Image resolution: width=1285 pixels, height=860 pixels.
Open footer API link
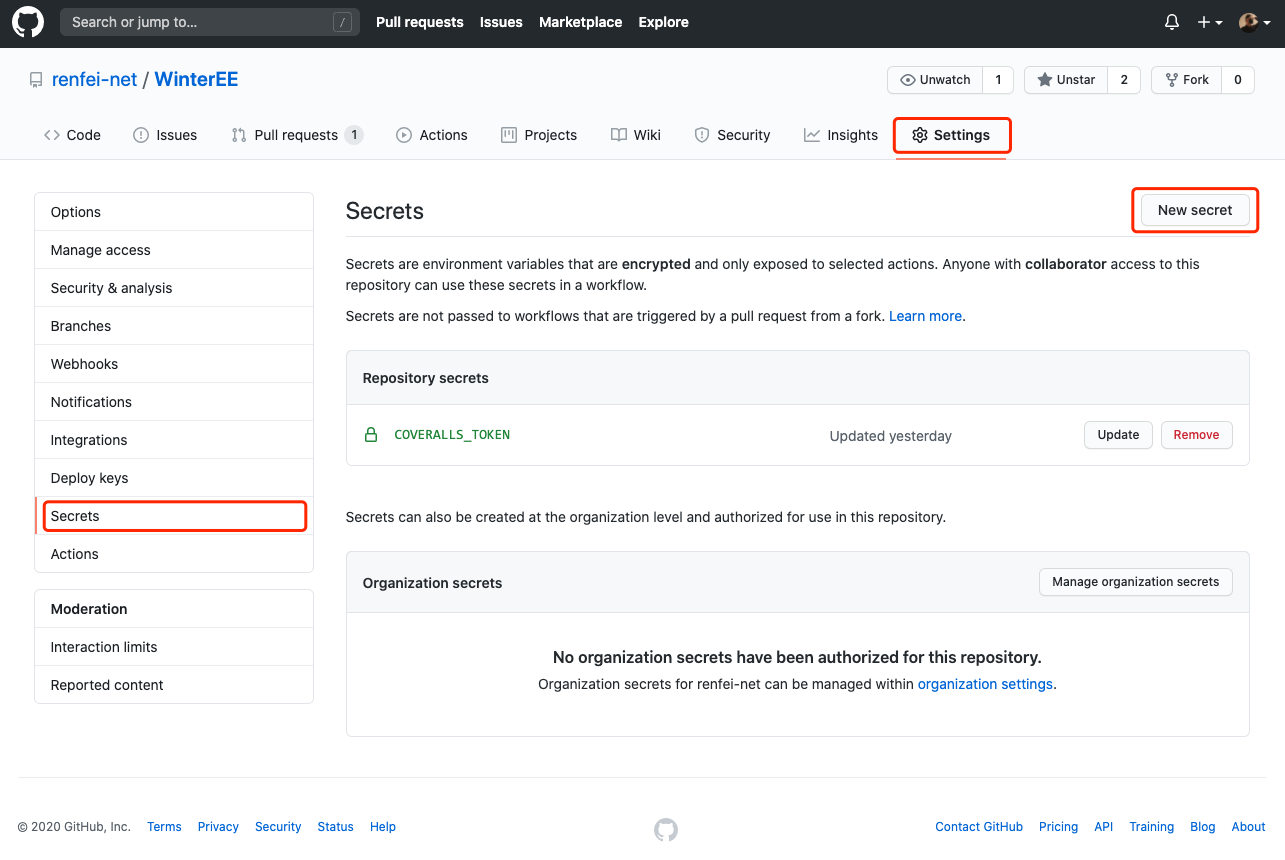coord(1103,827)
